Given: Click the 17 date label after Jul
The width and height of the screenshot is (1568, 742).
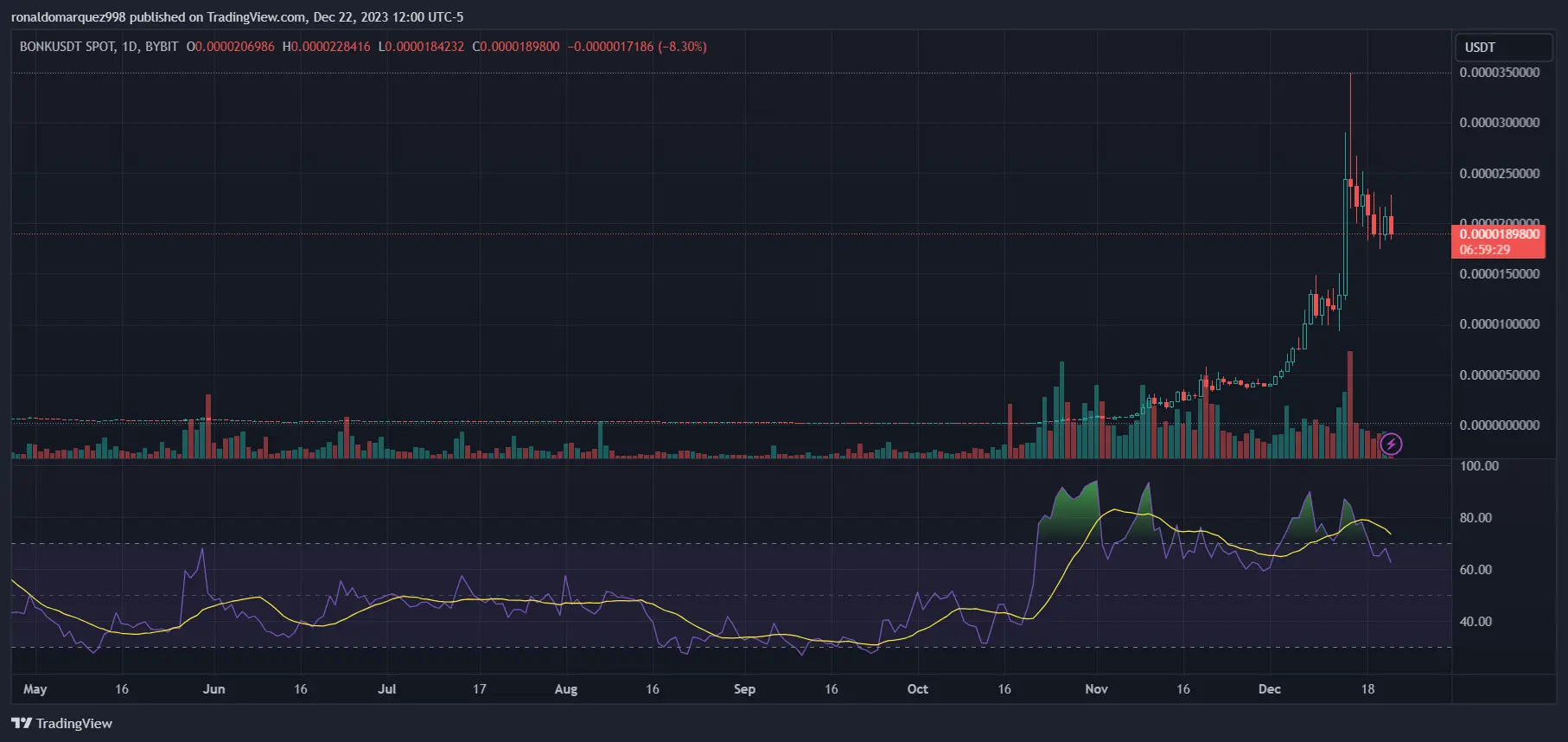Looking at the screenshot, I should pyautogui.click(x=480, y=689).
